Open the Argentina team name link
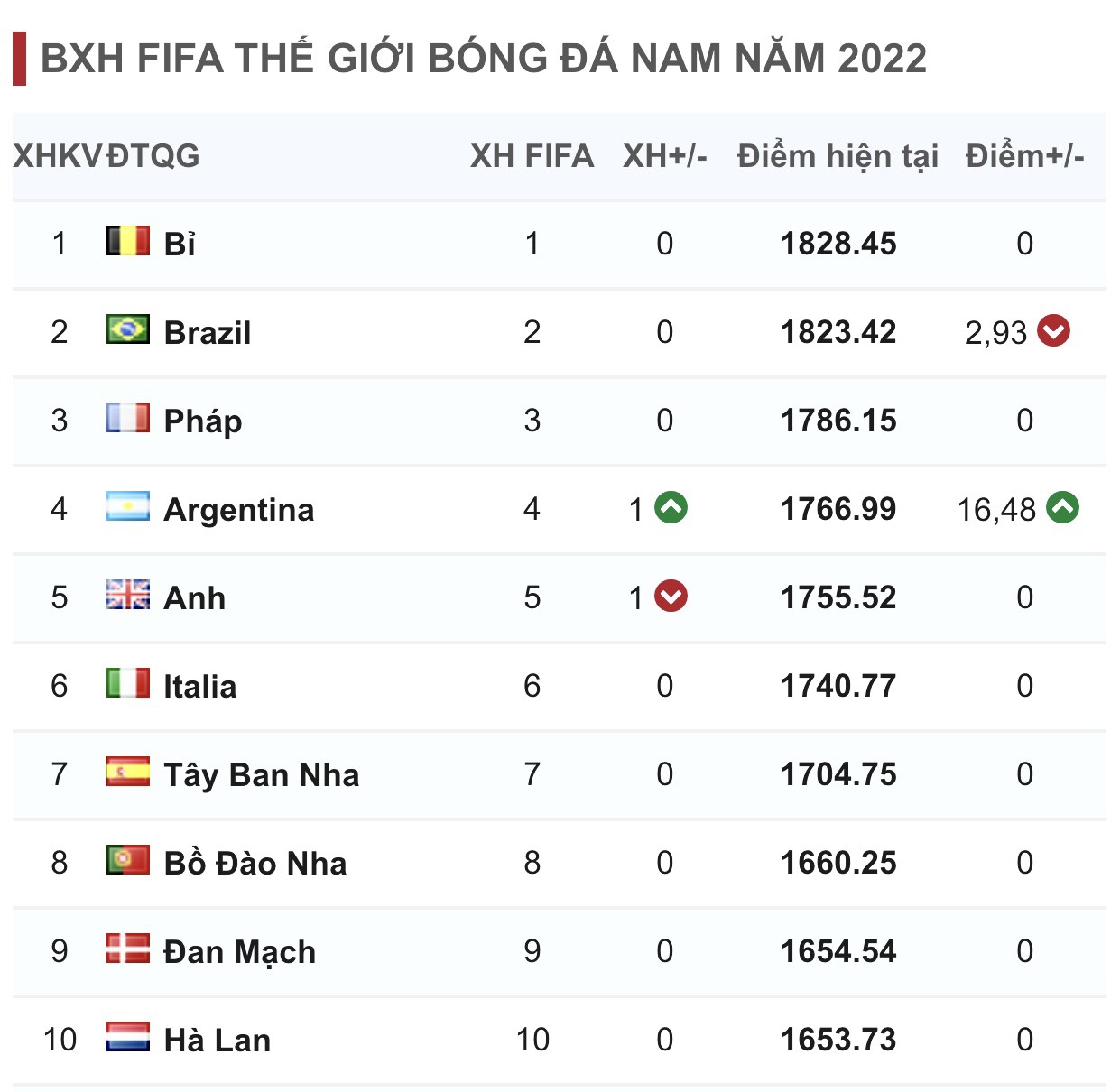The width and height of the screenshot is (1120, 1092). (x=239, y=510)
